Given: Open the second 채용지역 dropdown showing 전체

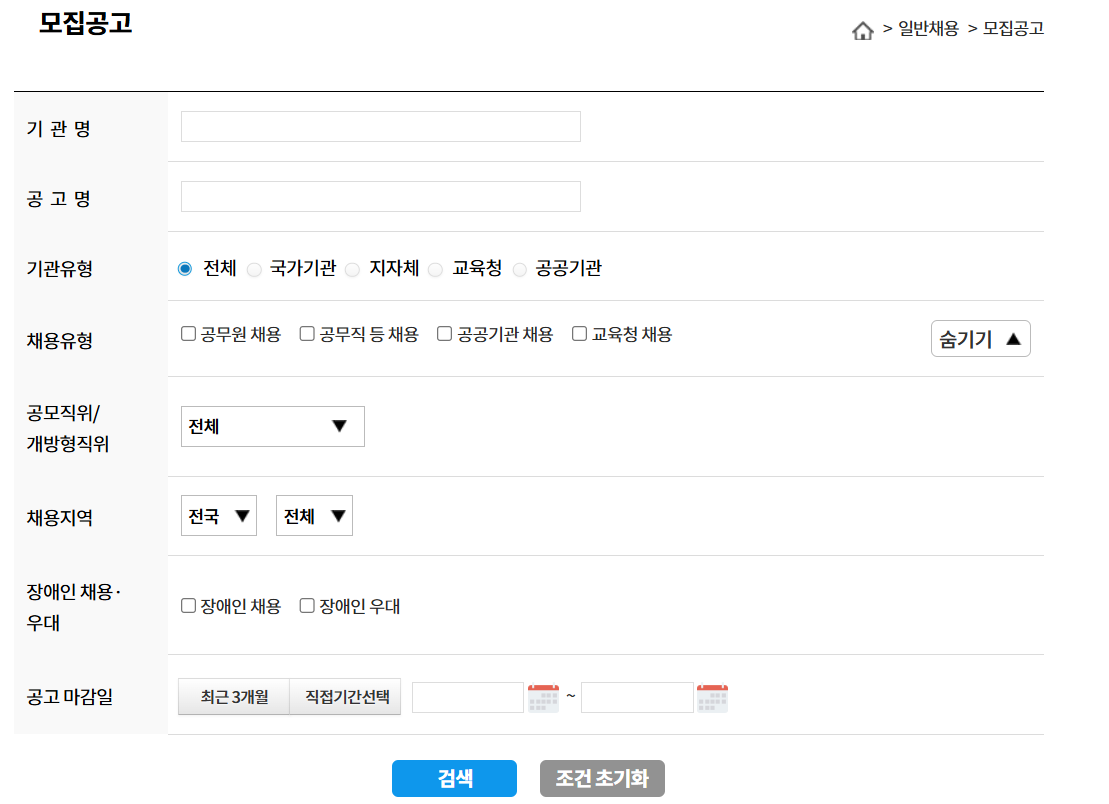Looking at the screenshot, I should point(313,515).
